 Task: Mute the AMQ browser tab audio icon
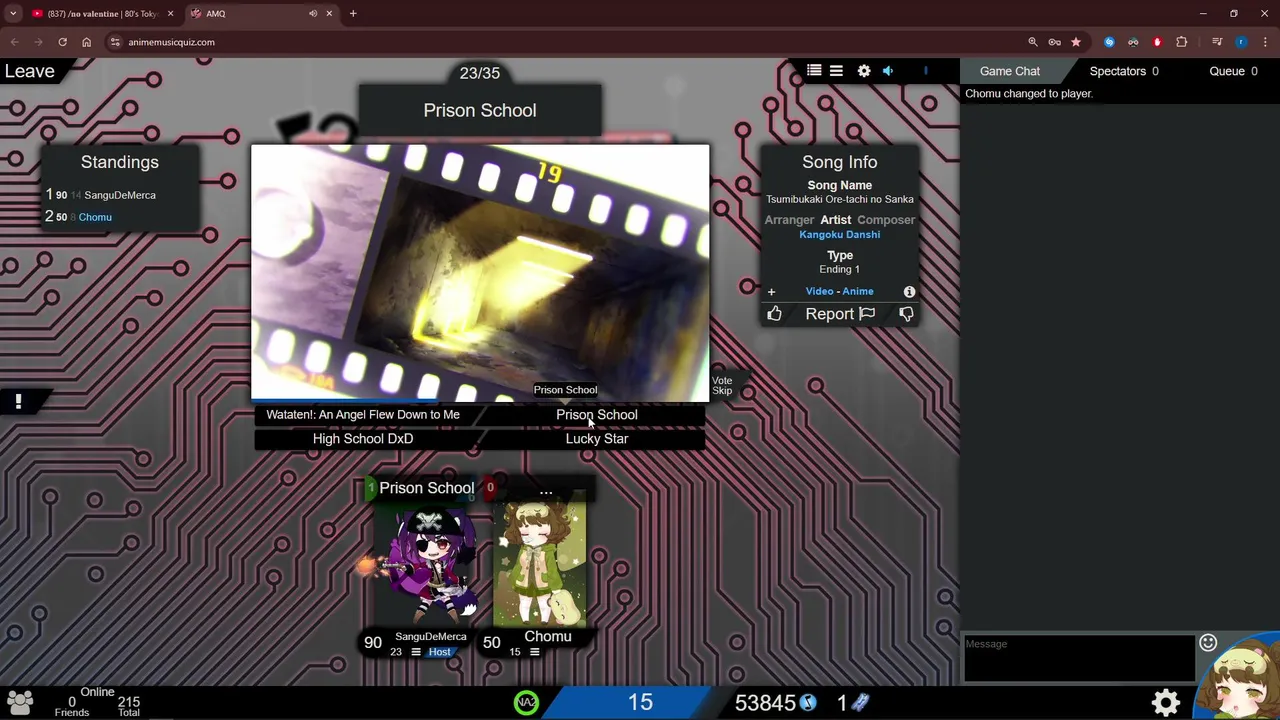tap(313, 14)
